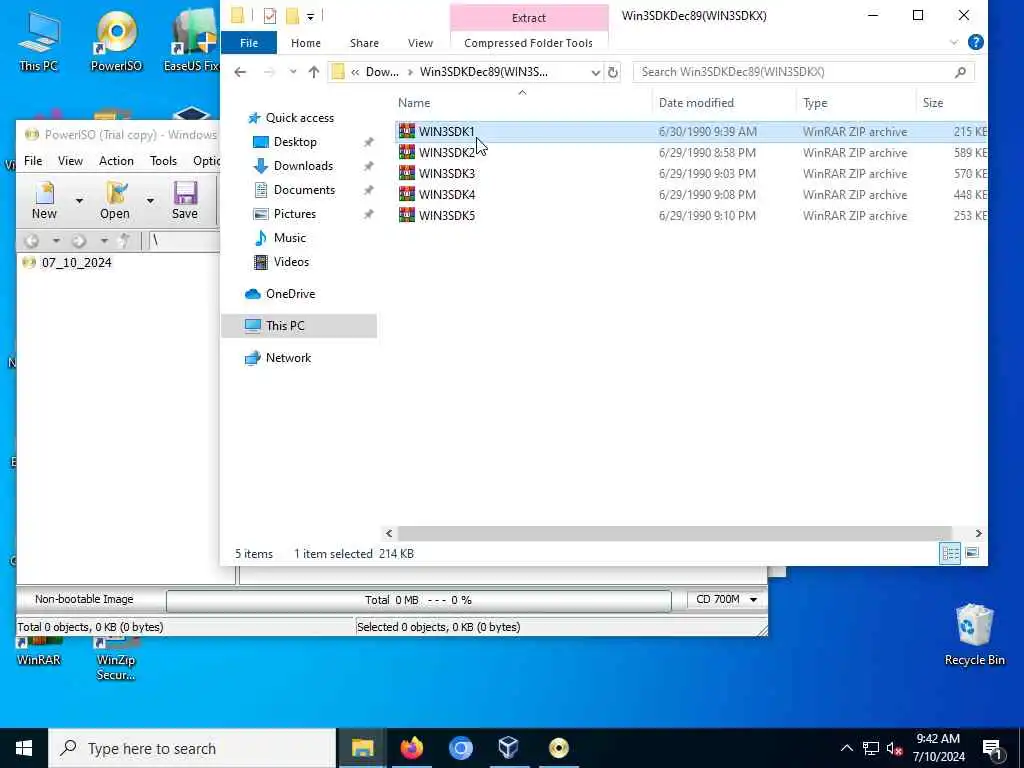Open Explorer help question mark icon
The height and width of the screenshot is (768, 1024).
975,42
